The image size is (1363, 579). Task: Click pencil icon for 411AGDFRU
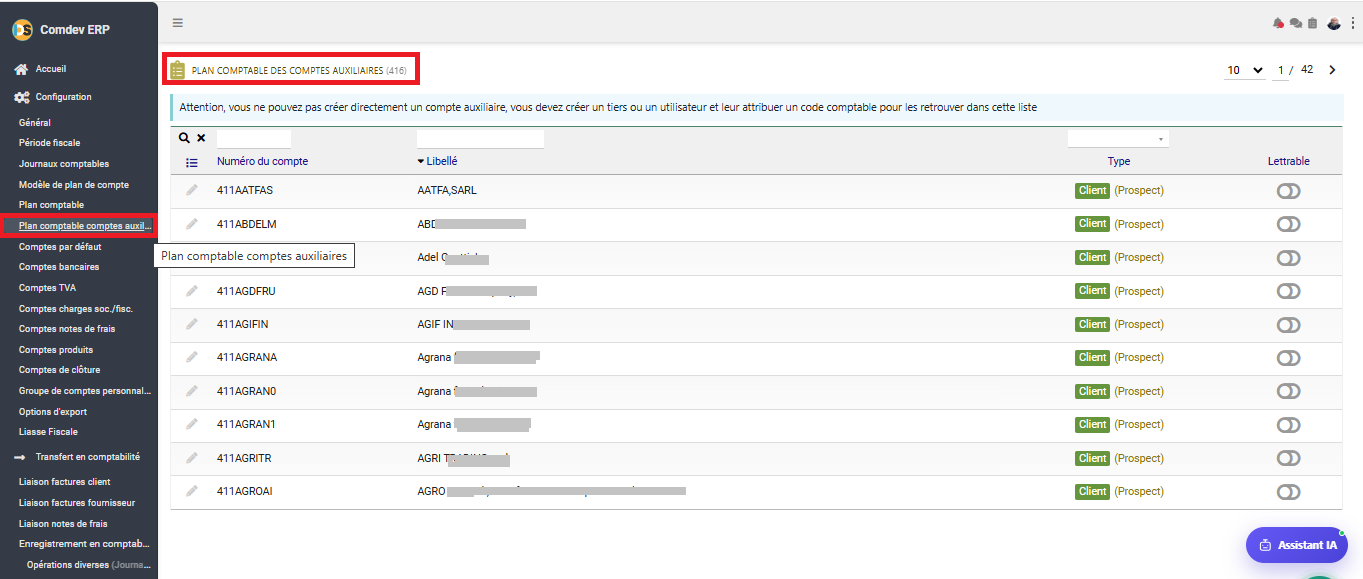click(x=192, y=291)
